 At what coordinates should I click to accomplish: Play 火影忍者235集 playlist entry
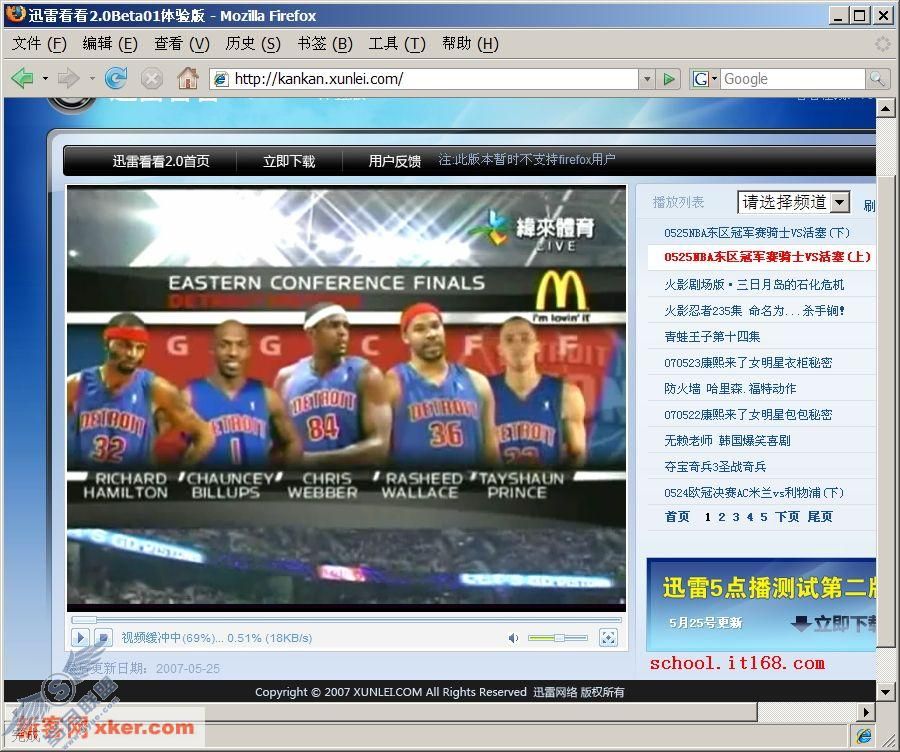tap(754, 311)
